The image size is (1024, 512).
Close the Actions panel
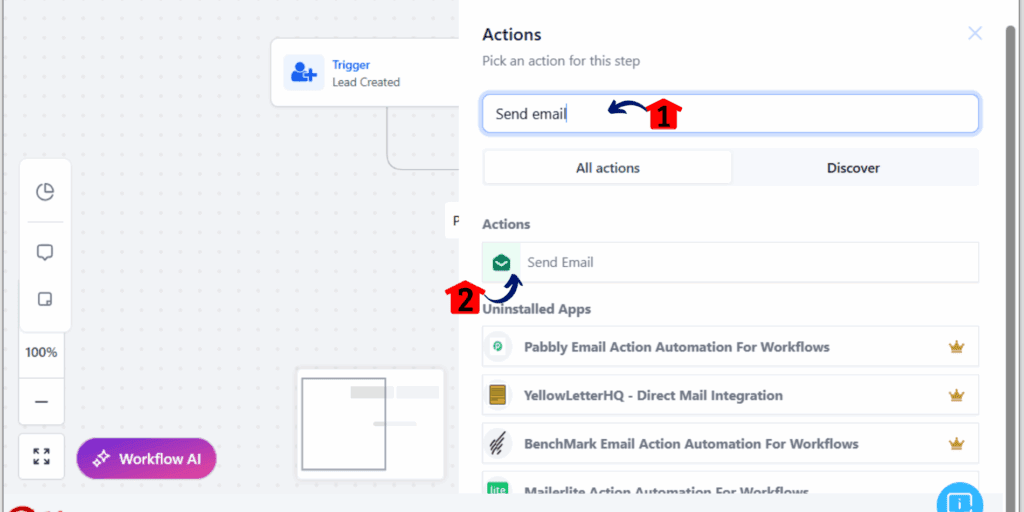pos(974,33)
